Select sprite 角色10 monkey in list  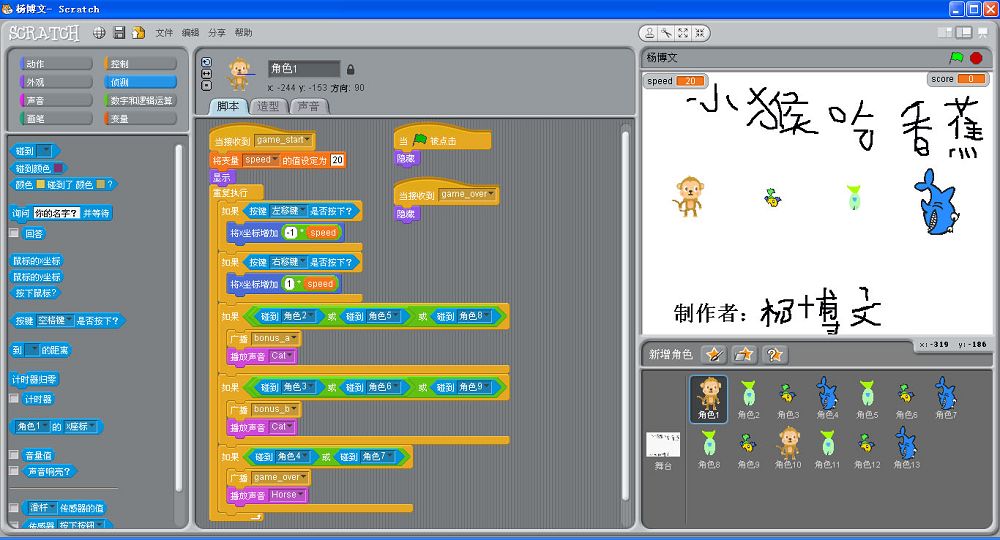pos(788,448)
